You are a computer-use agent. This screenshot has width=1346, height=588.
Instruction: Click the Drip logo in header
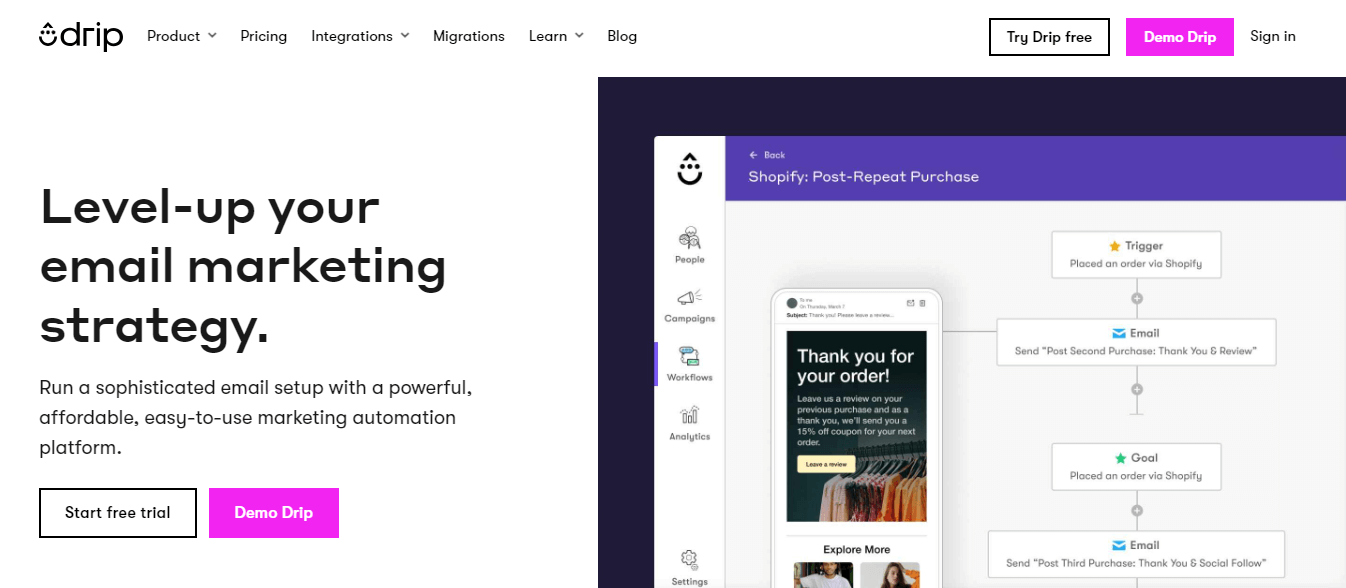click(x=81, y=36)
